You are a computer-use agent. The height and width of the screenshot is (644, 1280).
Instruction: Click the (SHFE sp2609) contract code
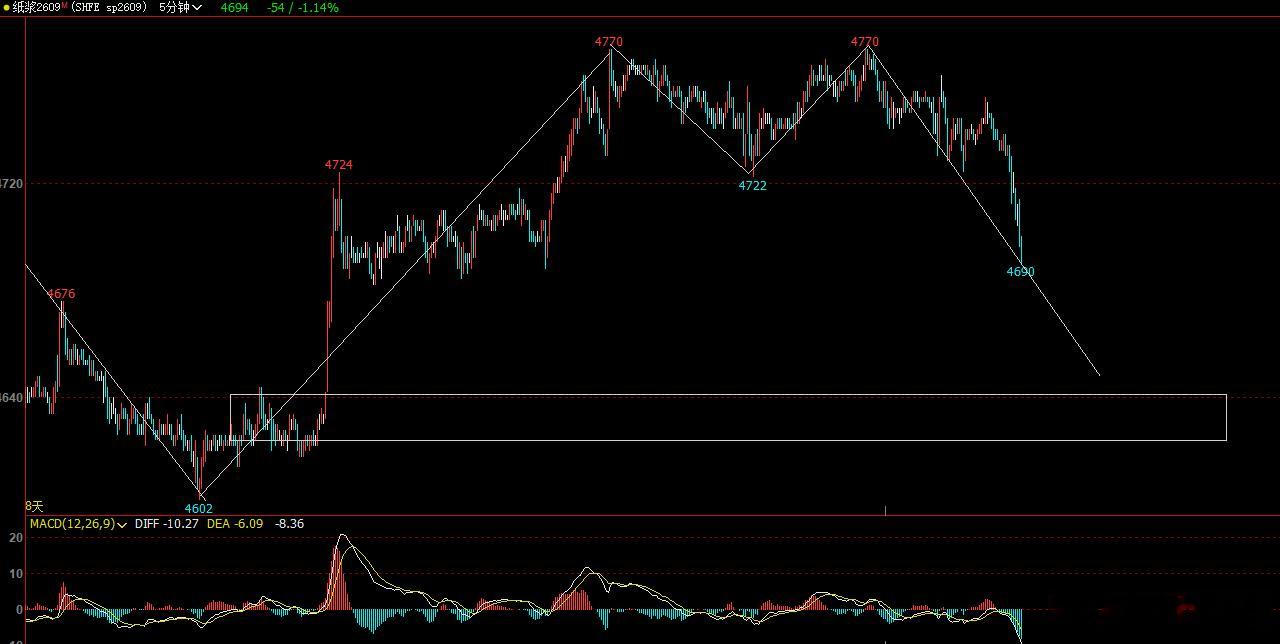coord(111,7)
